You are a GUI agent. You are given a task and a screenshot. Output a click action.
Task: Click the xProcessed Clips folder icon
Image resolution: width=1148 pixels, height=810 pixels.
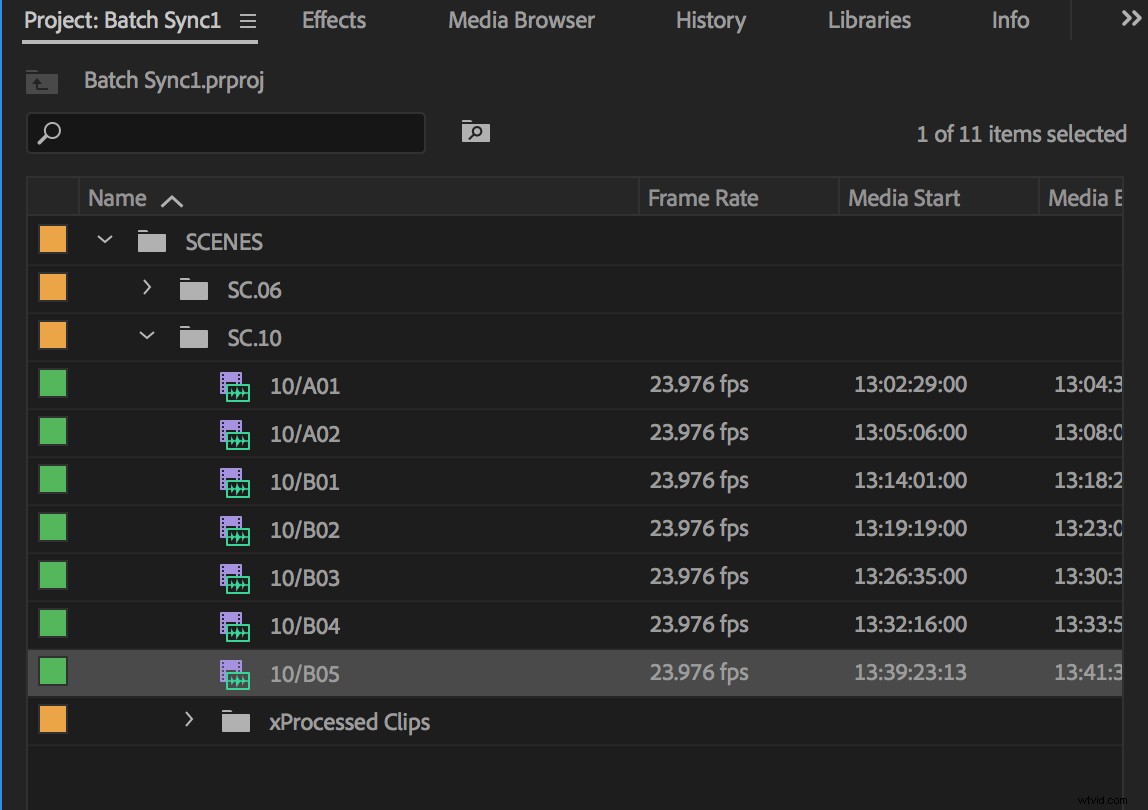pyautogui.click(x=236, y=721)
